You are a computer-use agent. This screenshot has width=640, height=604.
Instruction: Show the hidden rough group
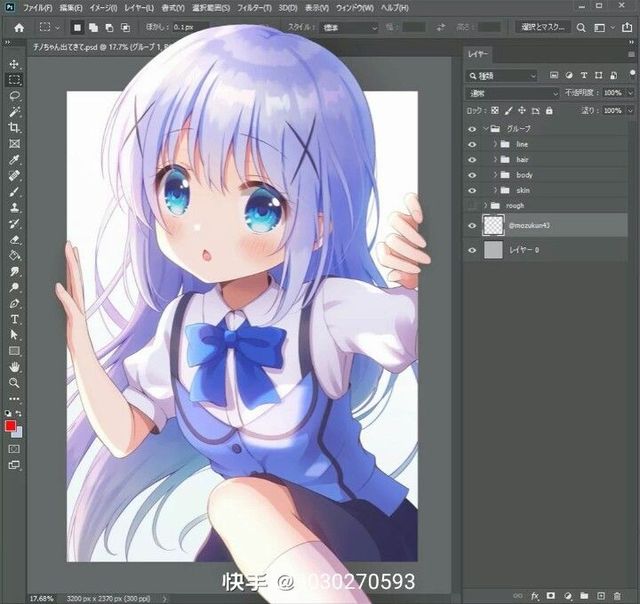(472, 206)
